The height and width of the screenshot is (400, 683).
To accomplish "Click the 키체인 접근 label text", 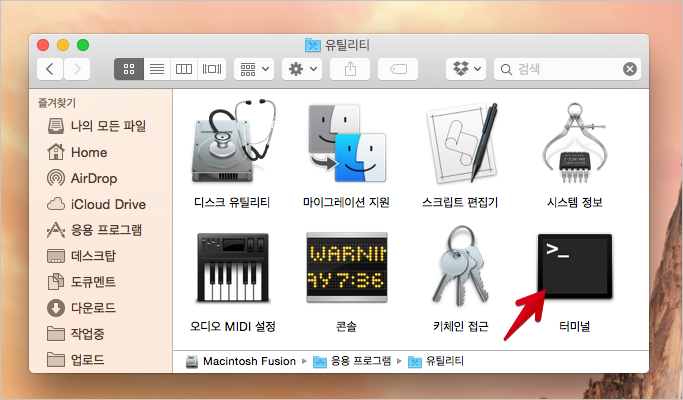I will 460,326.
